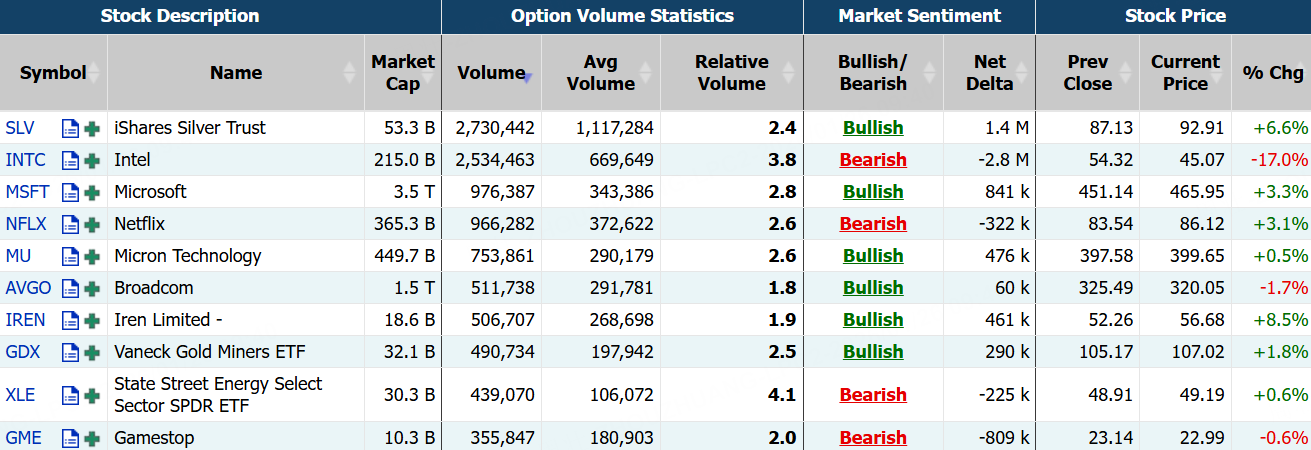Select the Option Volume Statistics header group
Image resolution: width=1311 pixels, height=450 pixels.
pyautogui.click(x=622, y=16)
